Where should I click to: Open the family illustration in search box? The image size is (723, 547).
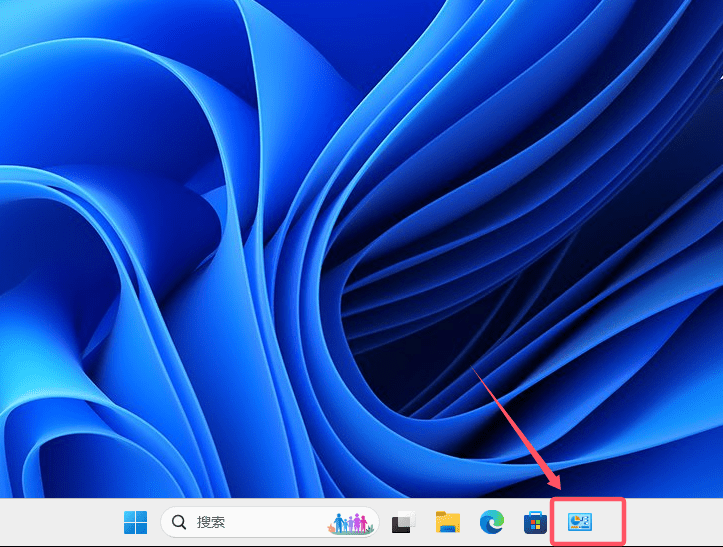(x=350, y=523)
